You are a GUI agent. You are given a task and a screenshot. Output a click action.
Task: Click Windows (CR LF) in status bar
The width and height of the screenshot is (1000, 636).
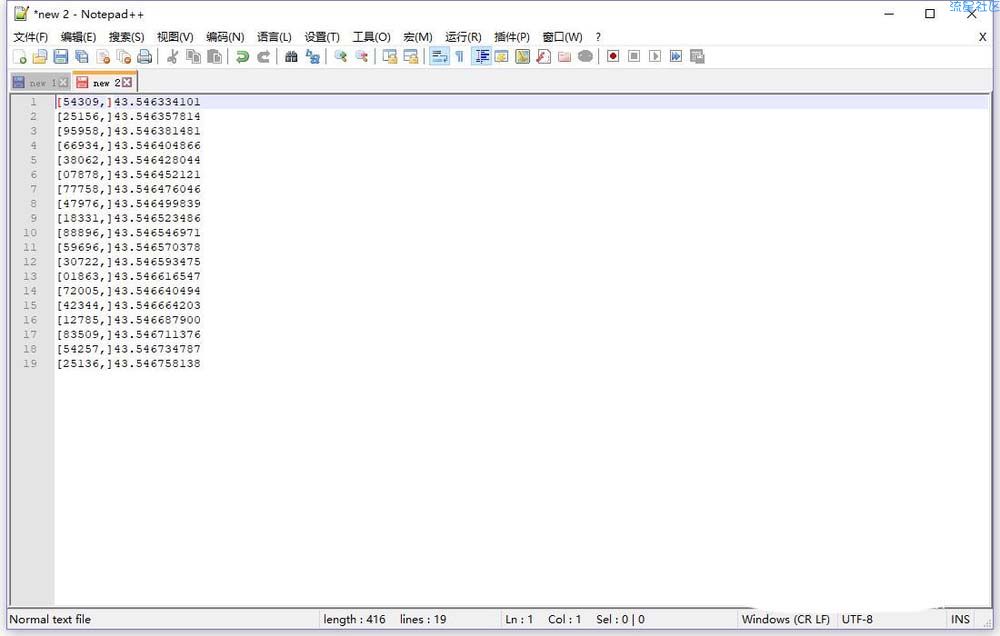(x=785, y=620)
